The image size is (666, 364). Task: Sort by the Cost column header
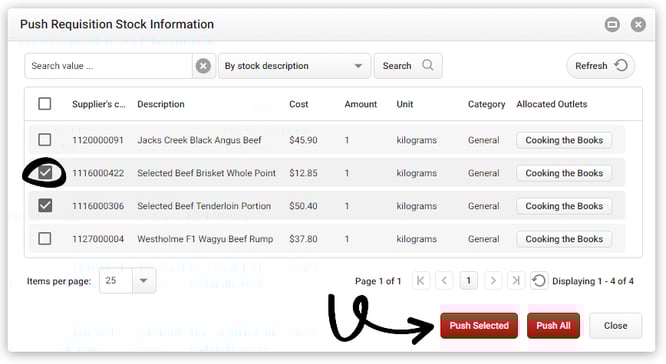pos(299,104)
